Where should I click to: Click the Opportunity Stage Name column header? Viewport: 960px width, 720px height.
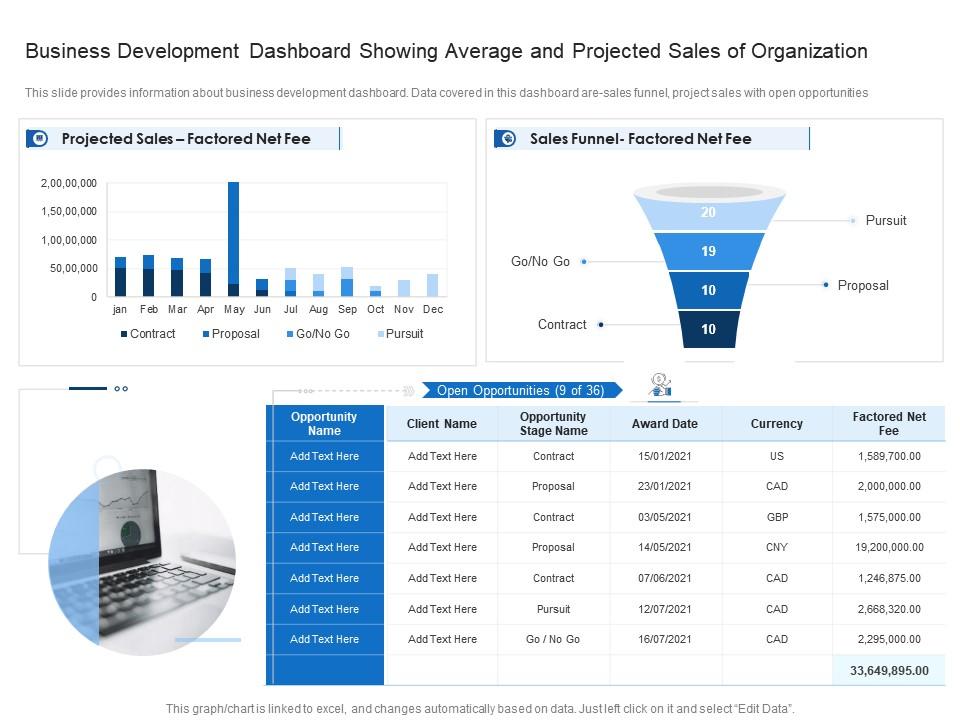pos(553,423)
